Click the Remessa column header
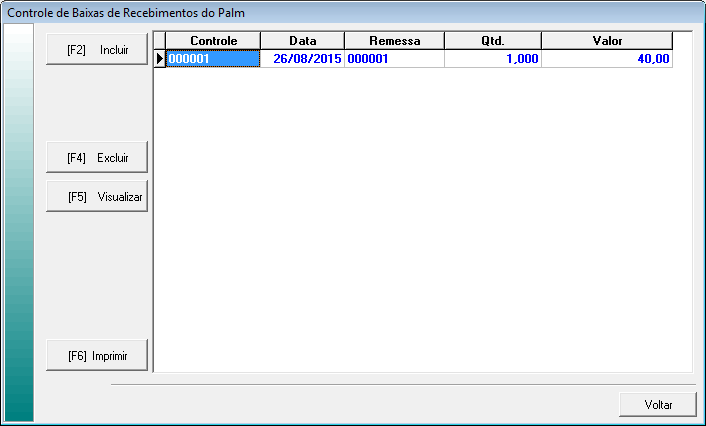The image size is (706, 426). click(394, 41)
